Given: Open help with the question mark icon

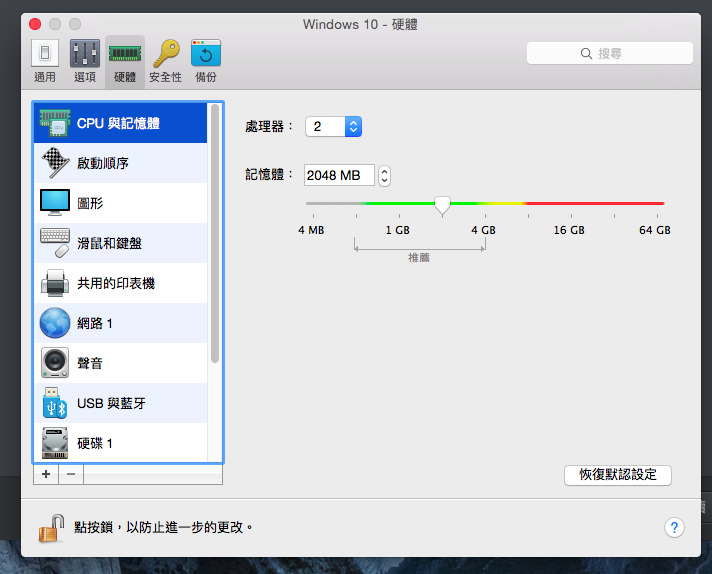Looking at the screenshot, I should click(x=674, y=528).
